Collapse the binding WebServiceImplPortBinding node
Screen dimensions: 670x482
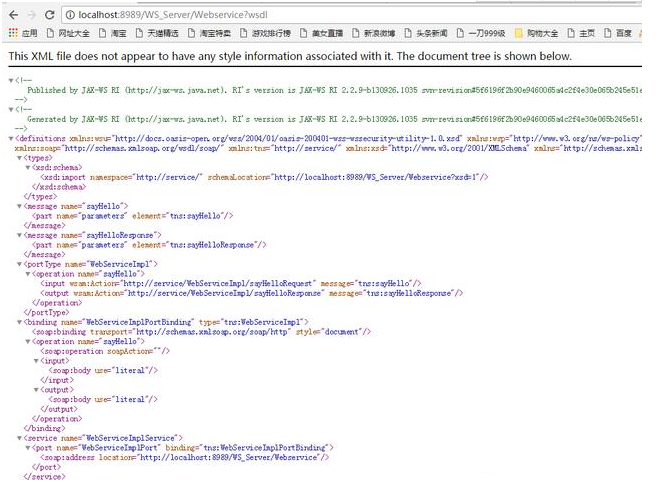(x=19, y=322)
